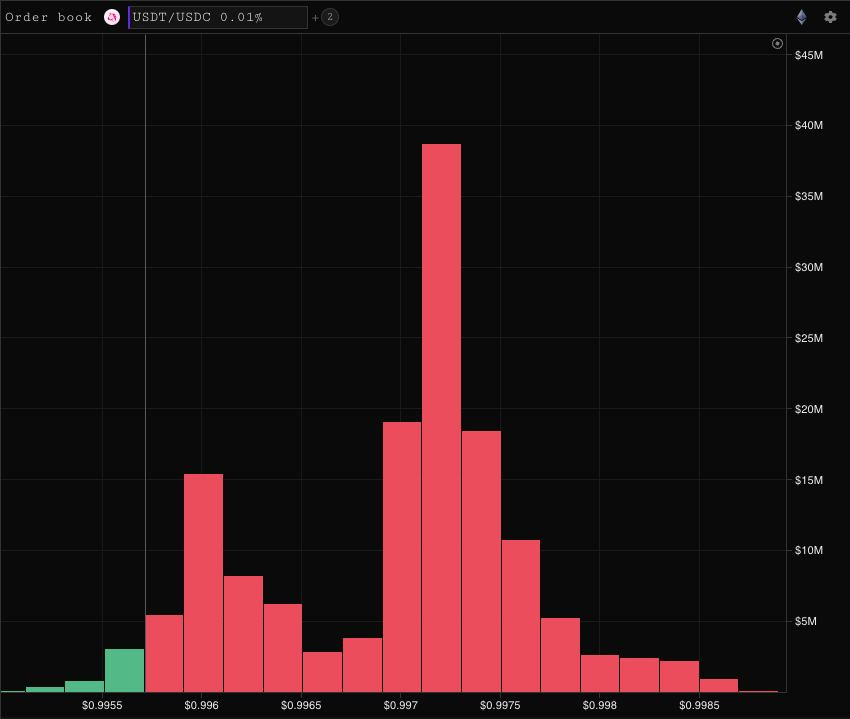This screenshot has width=850, height=719.
Task: Click the $30M axis label
Action: point(808,267)
